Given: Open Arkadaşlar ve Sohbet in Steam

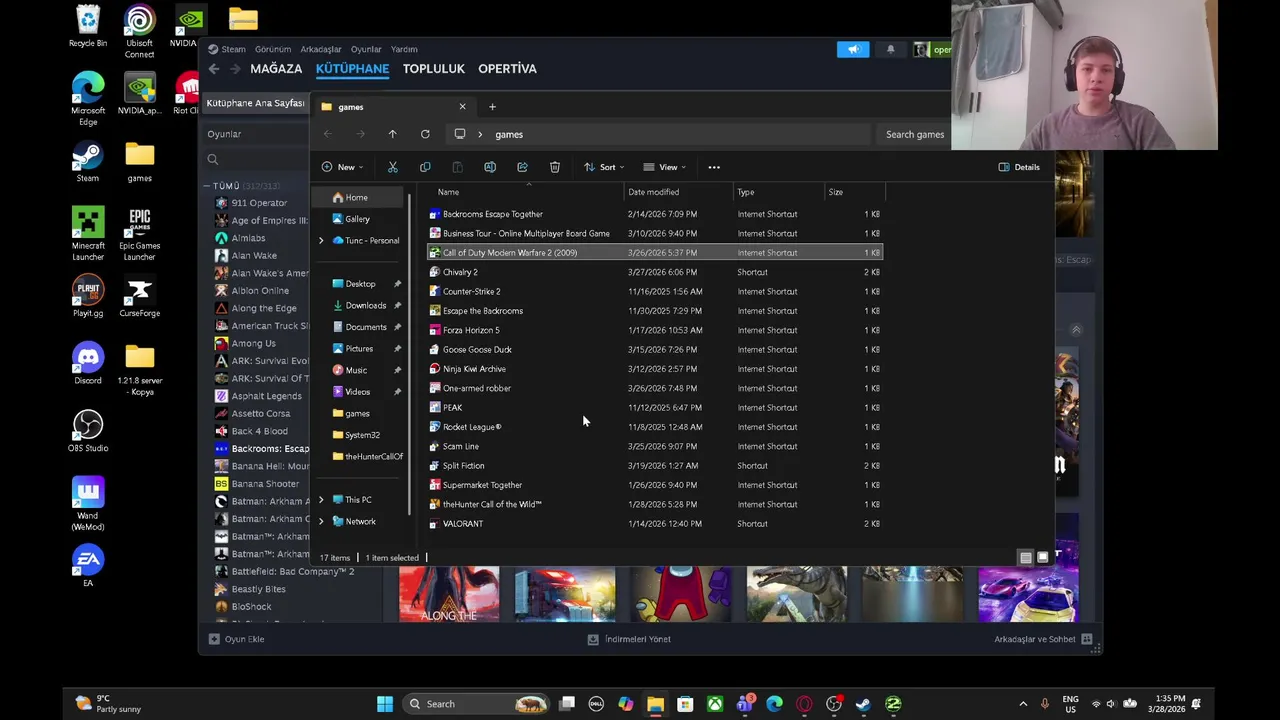Looking at the screenshot, I should 1043,639.
